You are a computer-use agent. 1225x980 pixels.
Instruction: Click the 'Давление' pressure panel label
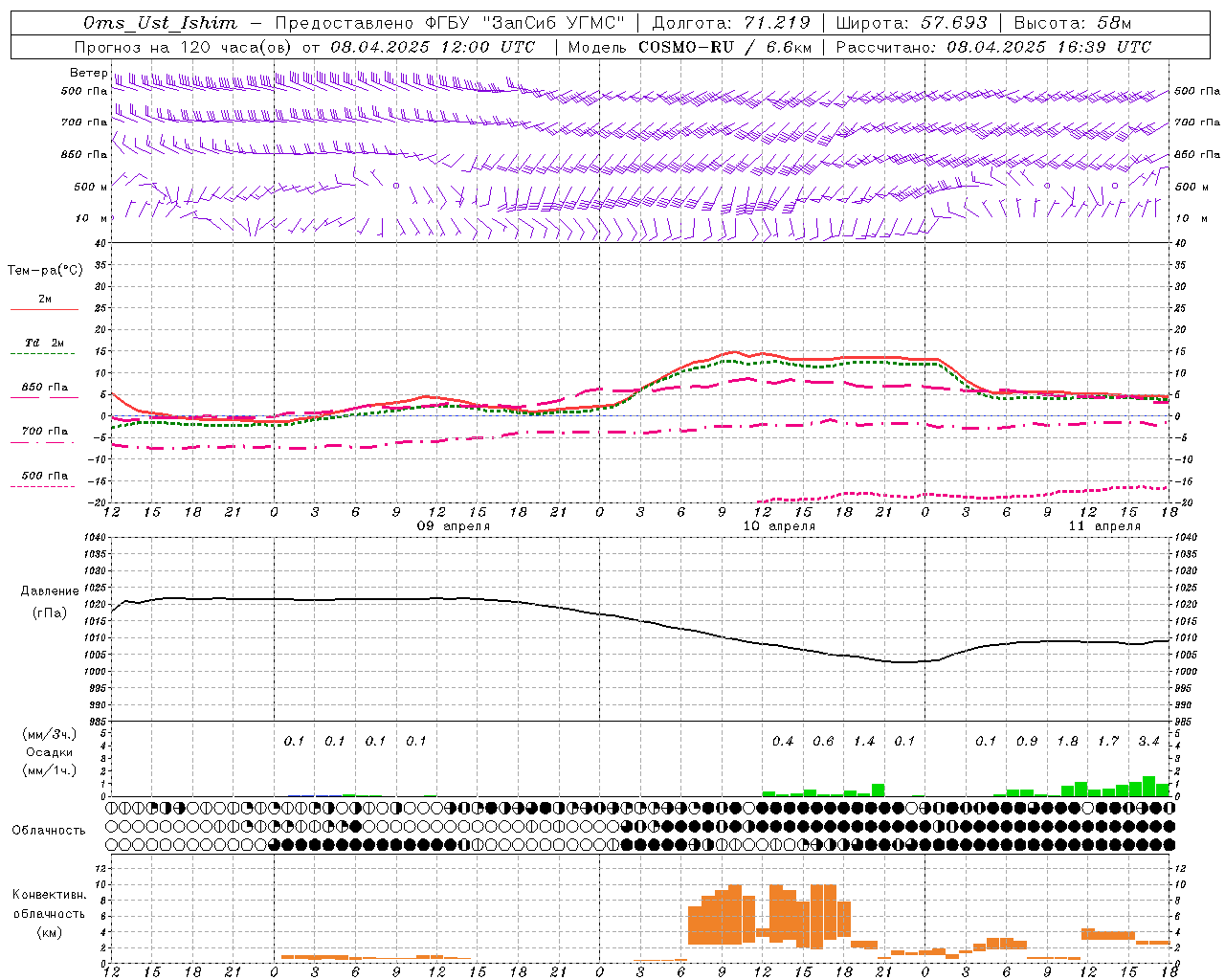pos(49,591)
